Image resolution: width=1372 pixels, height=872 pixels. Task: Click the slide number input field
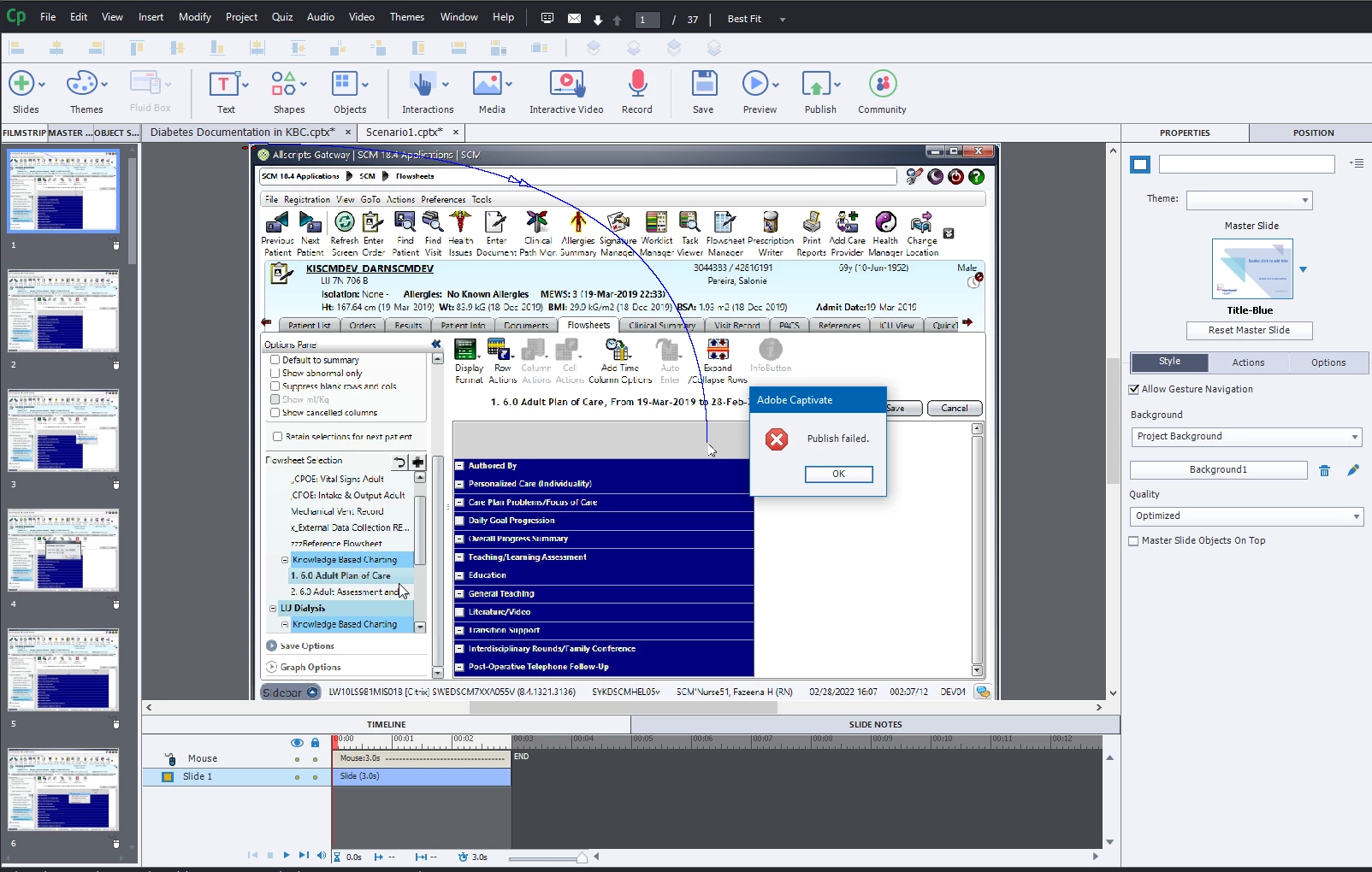[647, 20]
